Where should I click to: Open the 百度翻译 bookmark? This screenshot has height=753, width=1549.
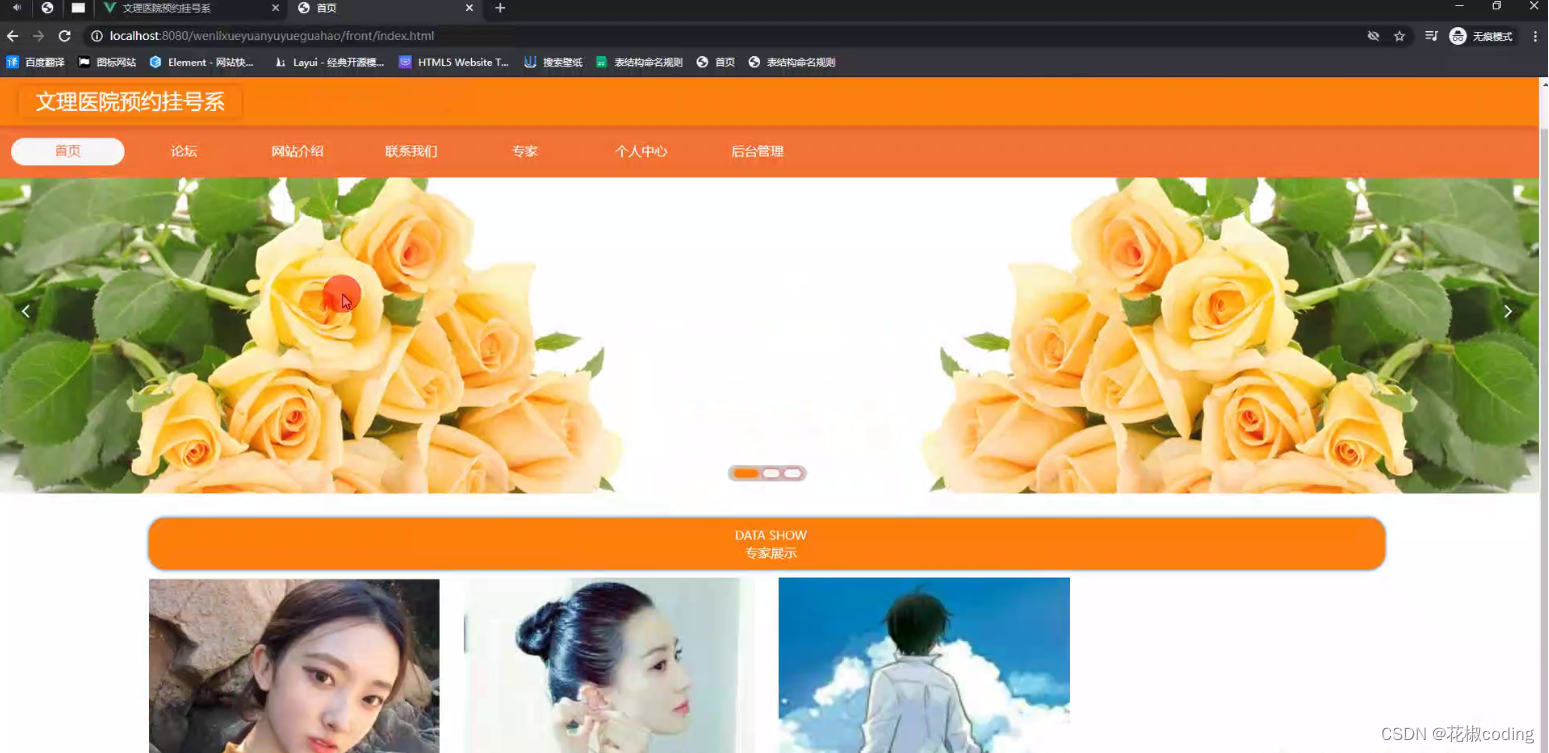coord(36,62)
